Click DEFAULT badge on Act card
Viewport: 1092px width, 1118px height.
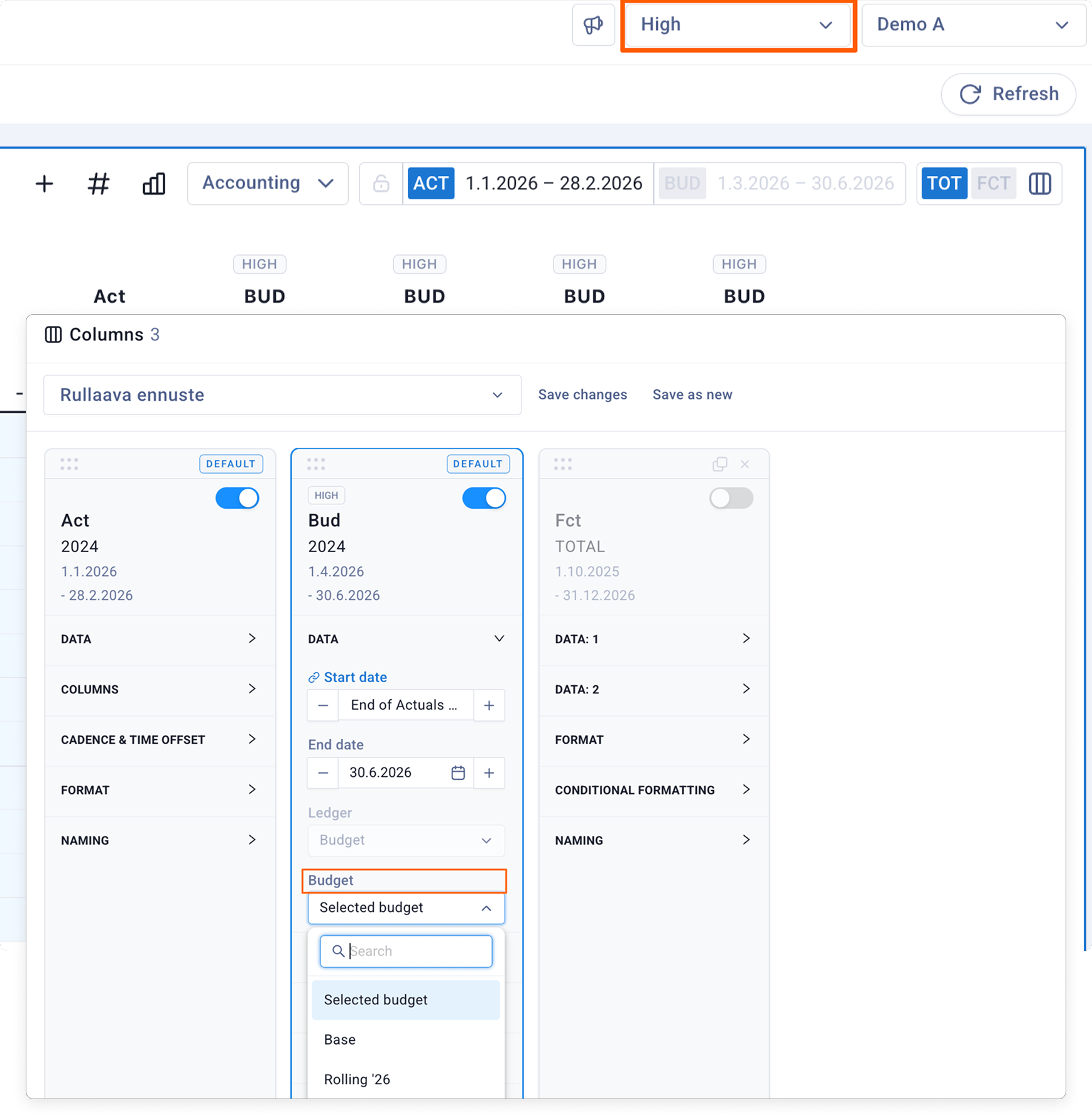coord(231,464)
